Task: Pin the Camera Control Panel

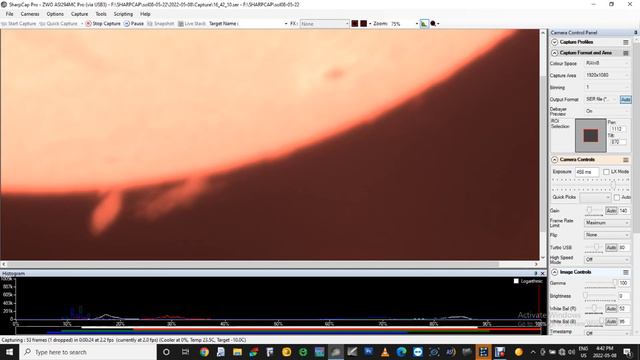Action: coord(636,33)
